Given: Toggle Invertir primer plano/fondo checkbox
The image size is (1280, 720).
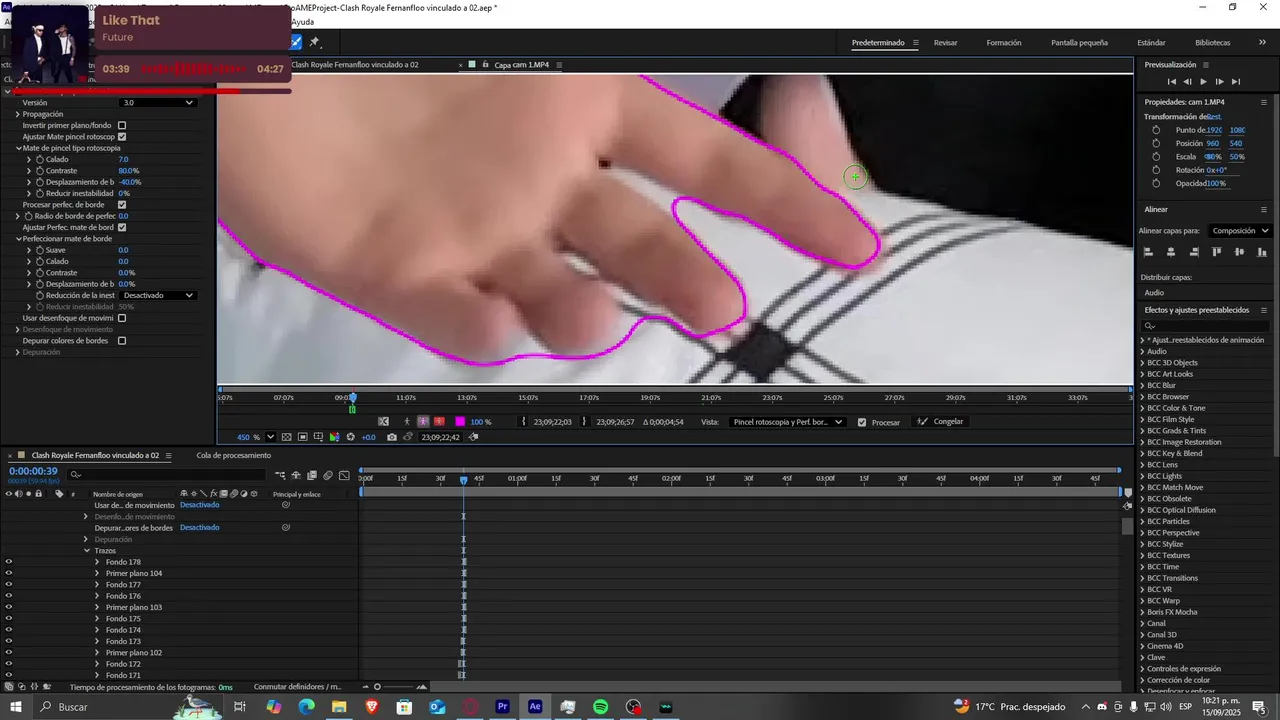Looking at the screenshot, I should pyautogui.click(x=122, y=125).
